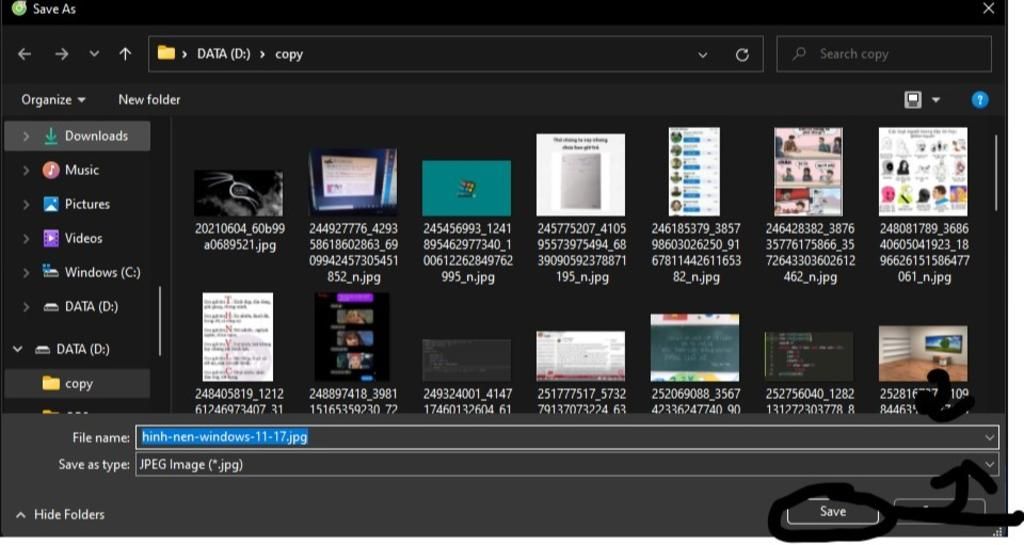The width and height of the screenshot is (1024, 545).
Task: Open Windows (C:) drive in sidebar
Action: point(103,272)
